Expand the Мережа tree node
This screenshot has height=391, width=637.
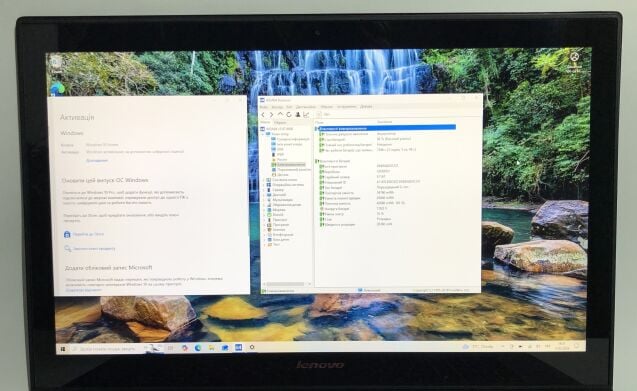click(x=264, y=210)
